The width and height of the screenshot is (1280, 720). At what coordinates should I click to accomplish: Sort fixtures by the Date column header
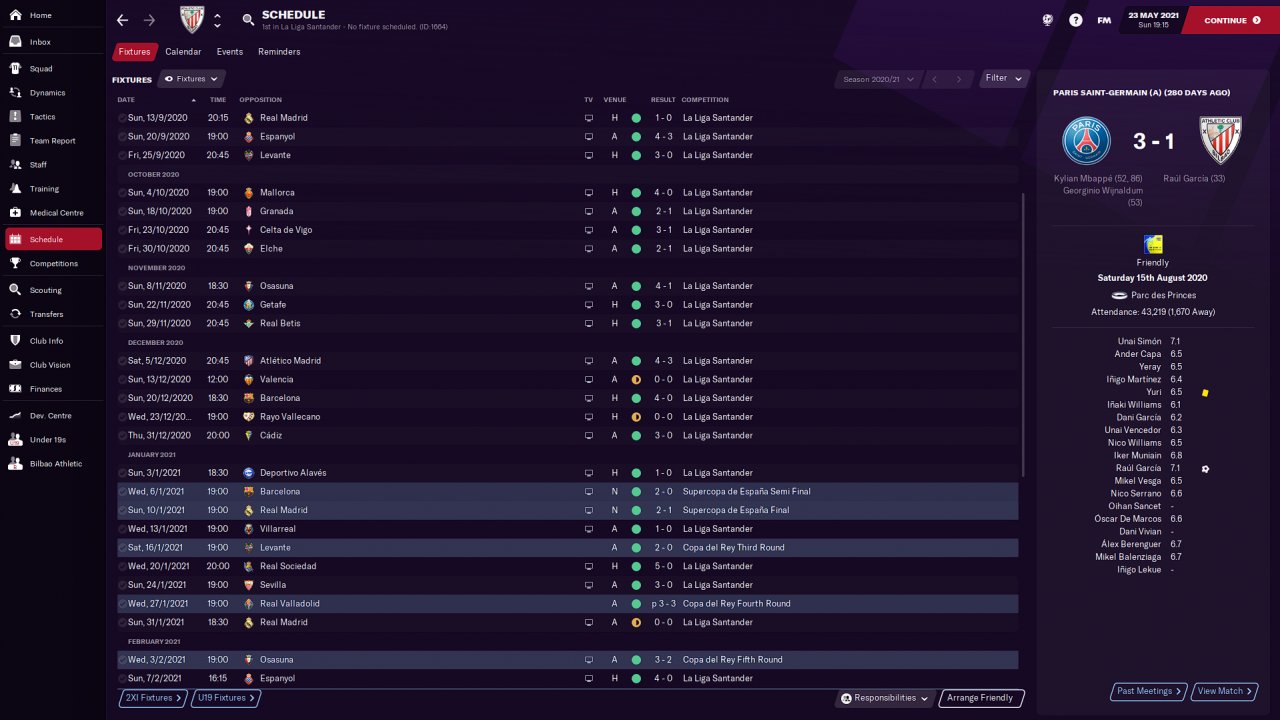126,100
